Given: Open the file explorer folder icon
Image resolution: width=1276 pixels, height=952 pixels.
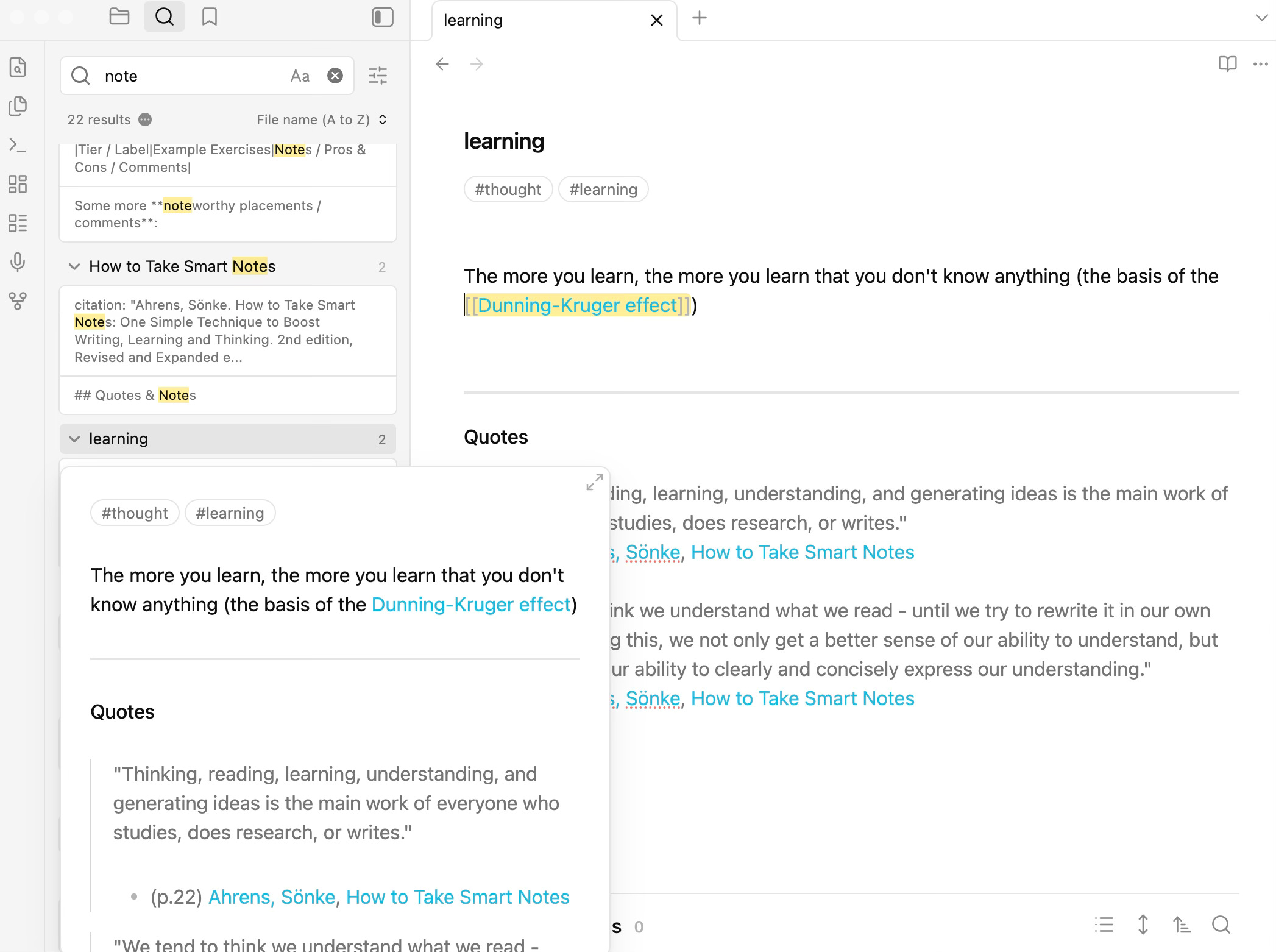Looking at the screenshot, I should coord(119,17).
